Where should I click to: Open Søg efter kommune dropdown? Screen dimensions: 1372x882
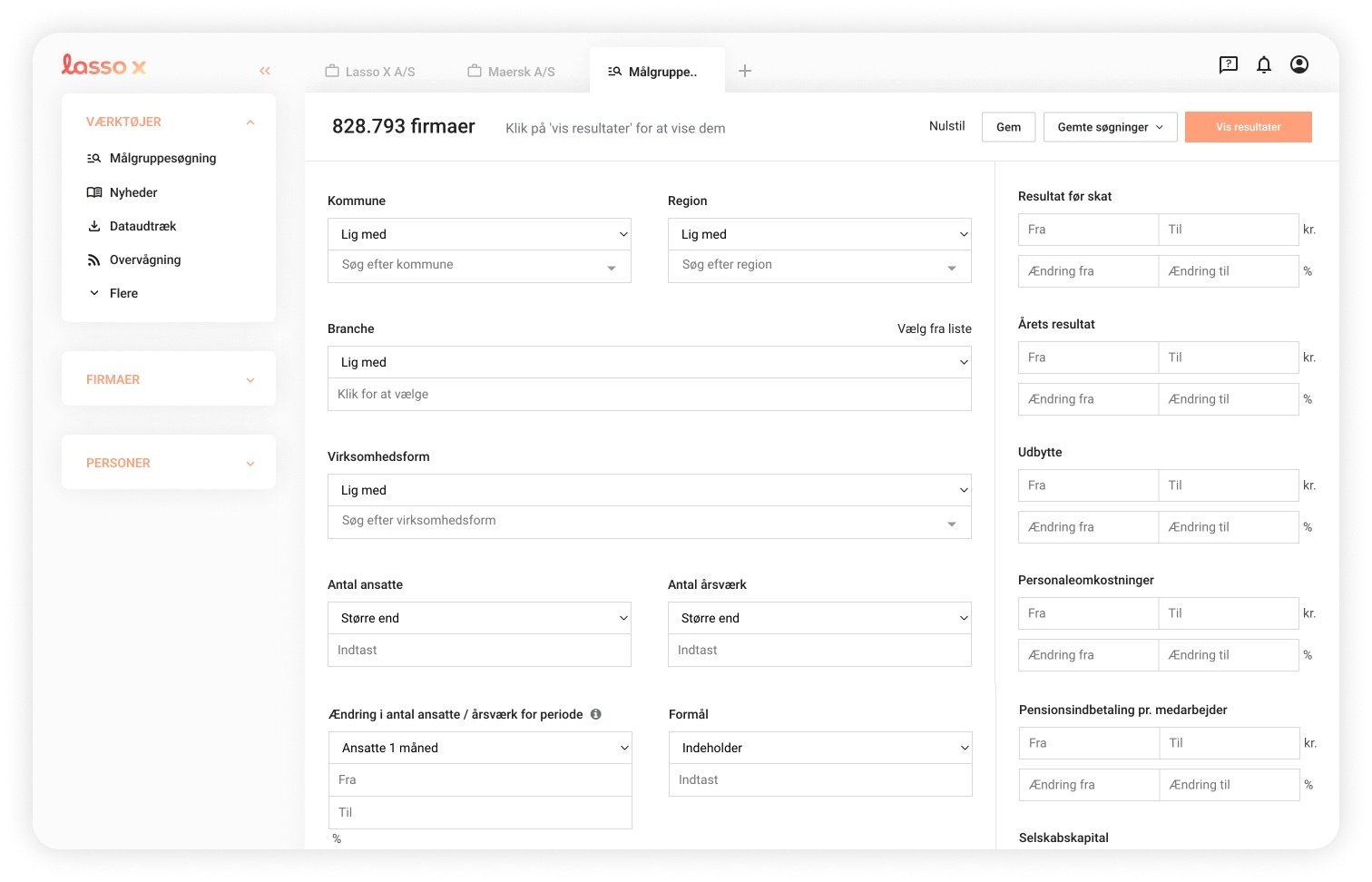pos(479,266)
